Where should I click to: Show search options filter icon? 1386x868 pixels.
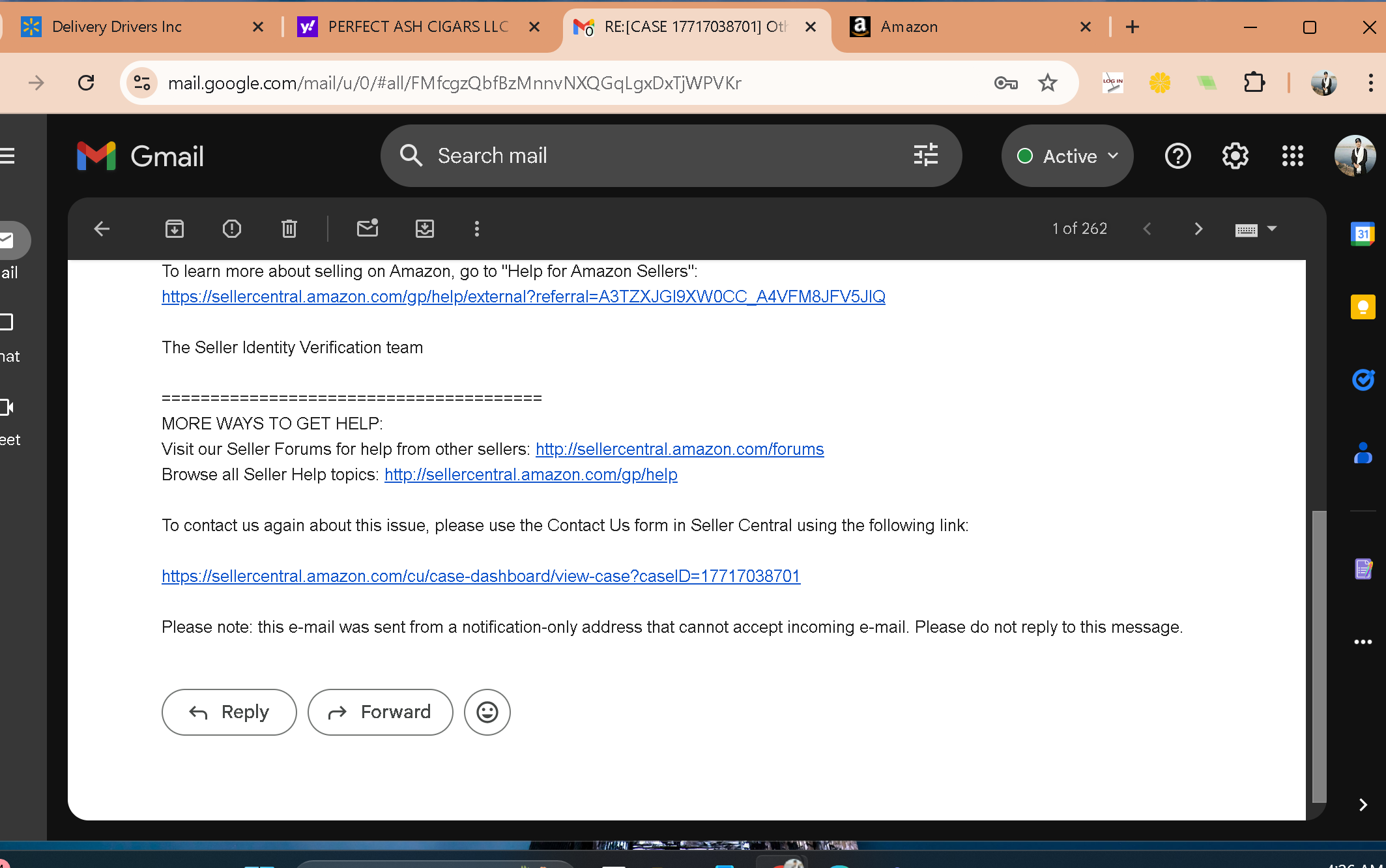pos(926,155)
